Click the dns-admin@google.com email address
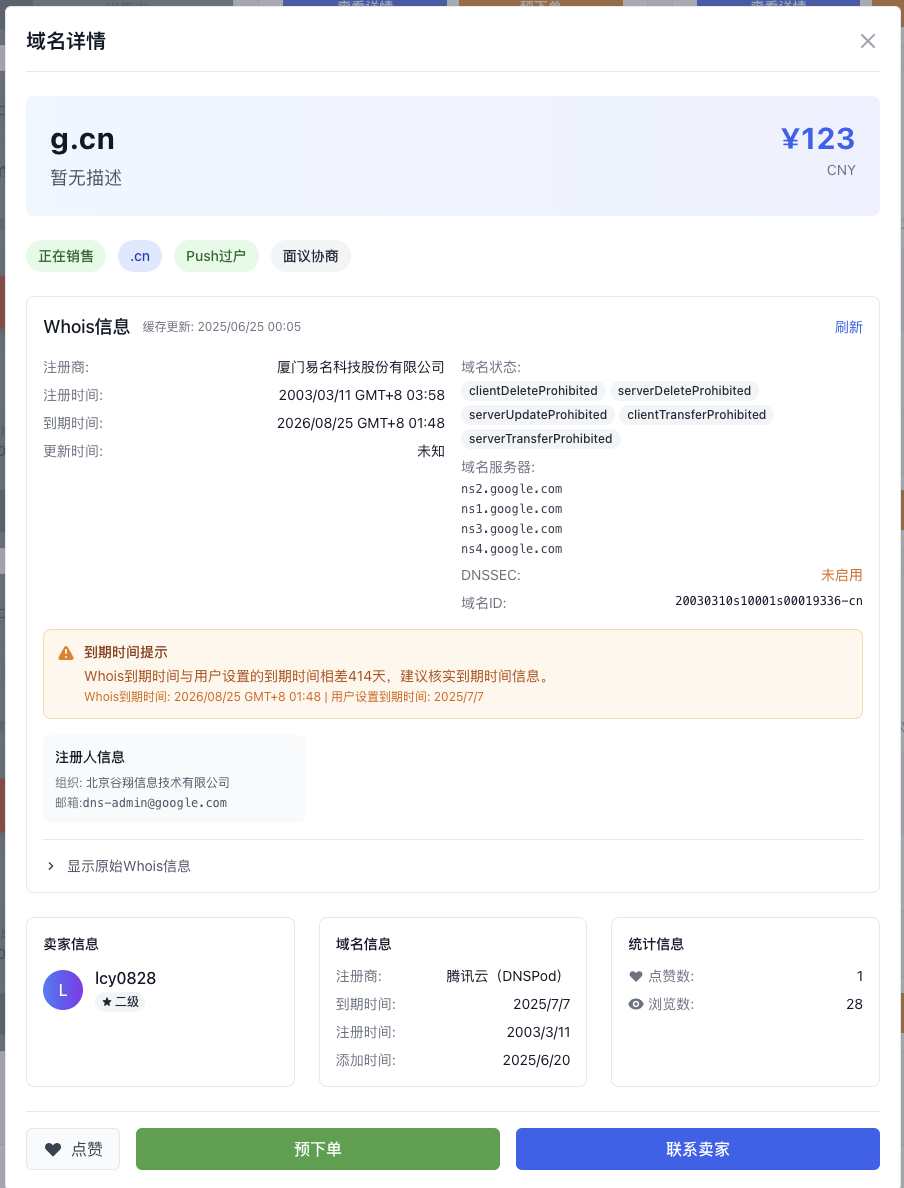This screenshot has height=1188, width=904. (154, 802)
